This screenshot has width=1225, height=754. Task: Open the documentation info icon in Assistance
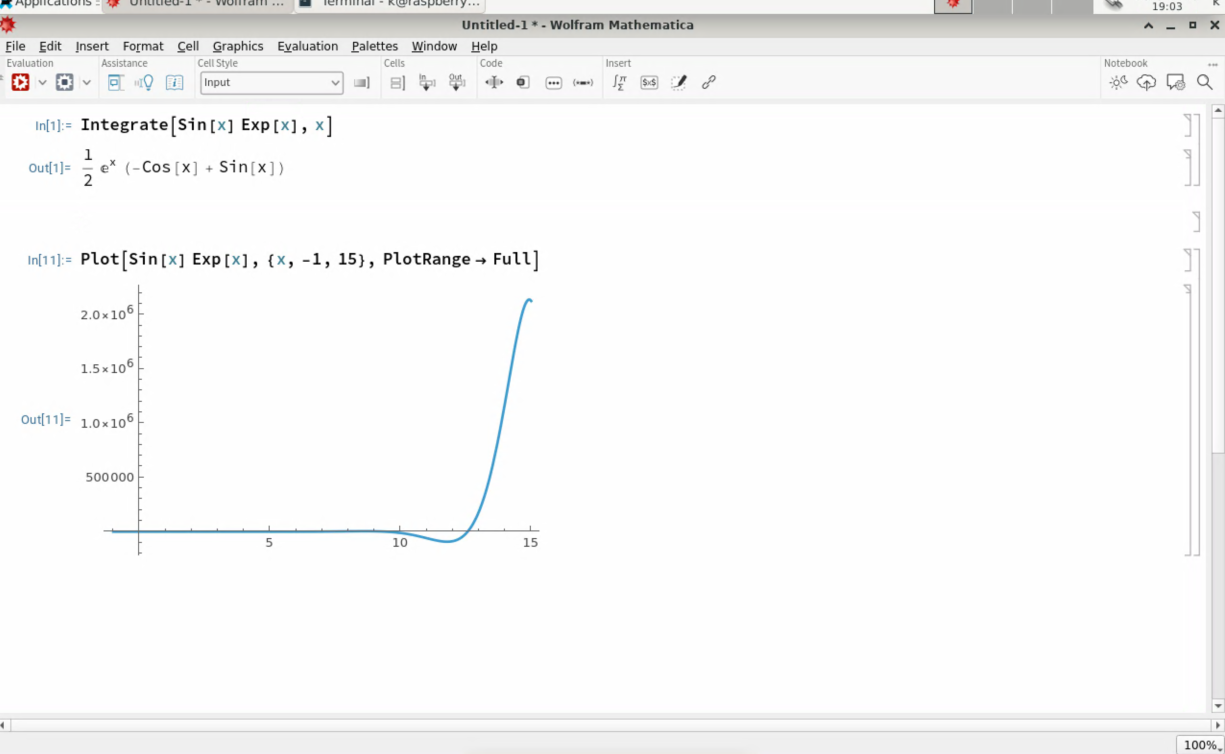(175, 83)
